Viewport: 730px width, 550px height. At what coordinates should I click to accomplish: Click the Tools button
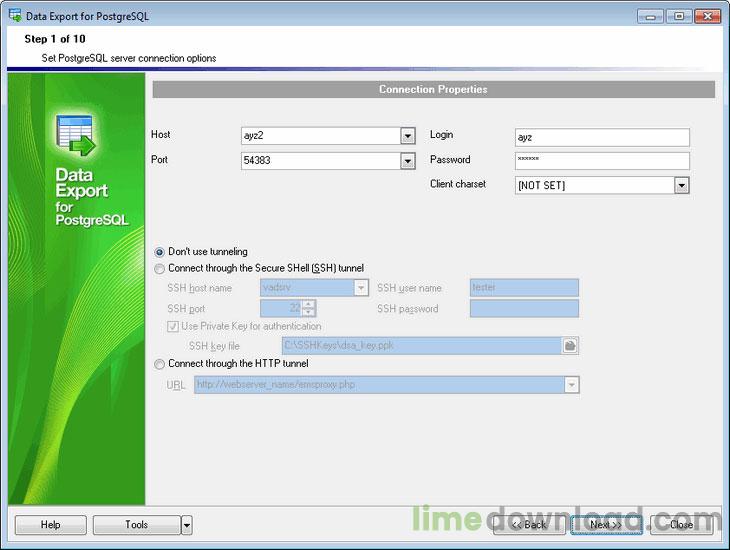pyautogui.click(x=136, y=525)
